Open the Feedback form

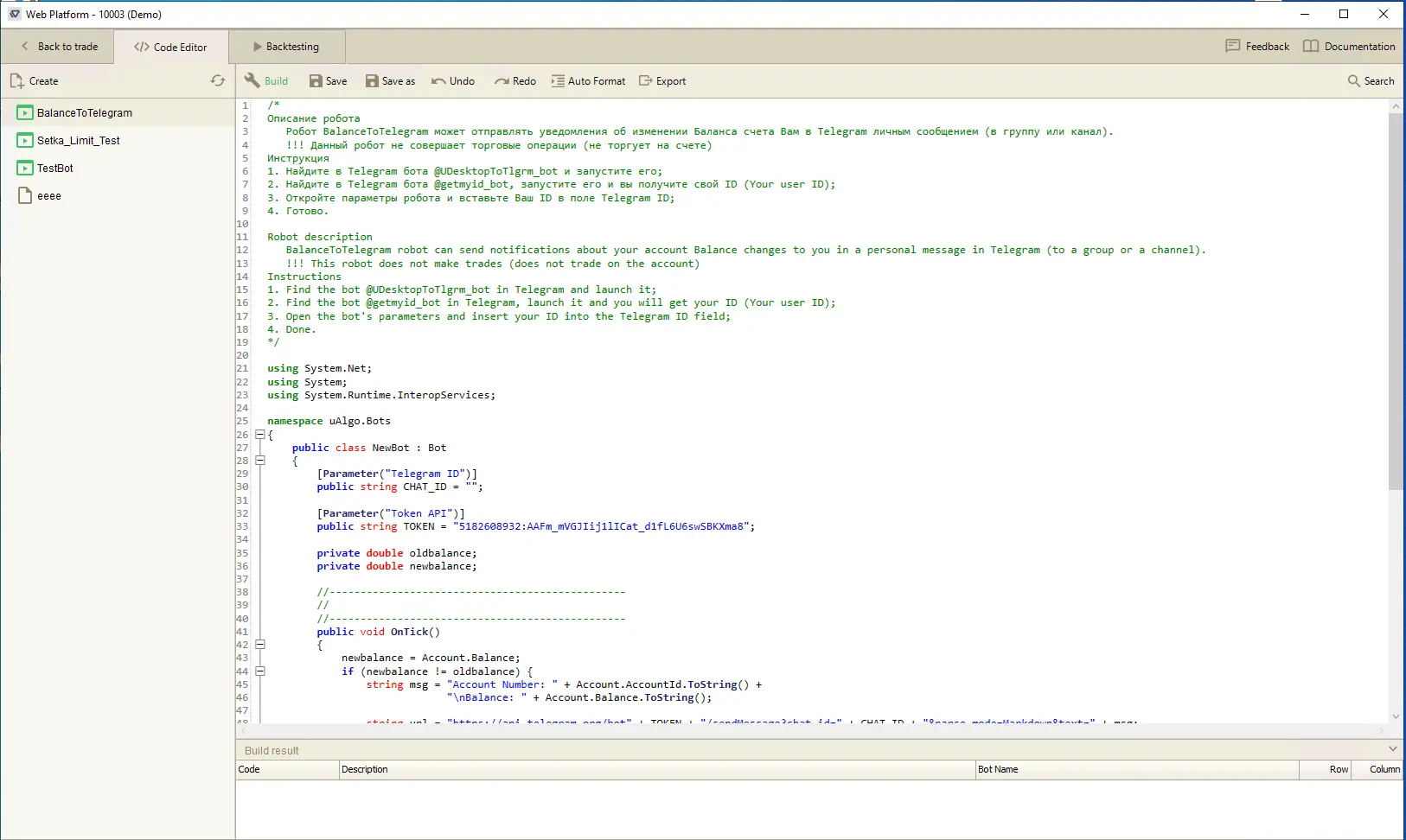coord(1257,47)
